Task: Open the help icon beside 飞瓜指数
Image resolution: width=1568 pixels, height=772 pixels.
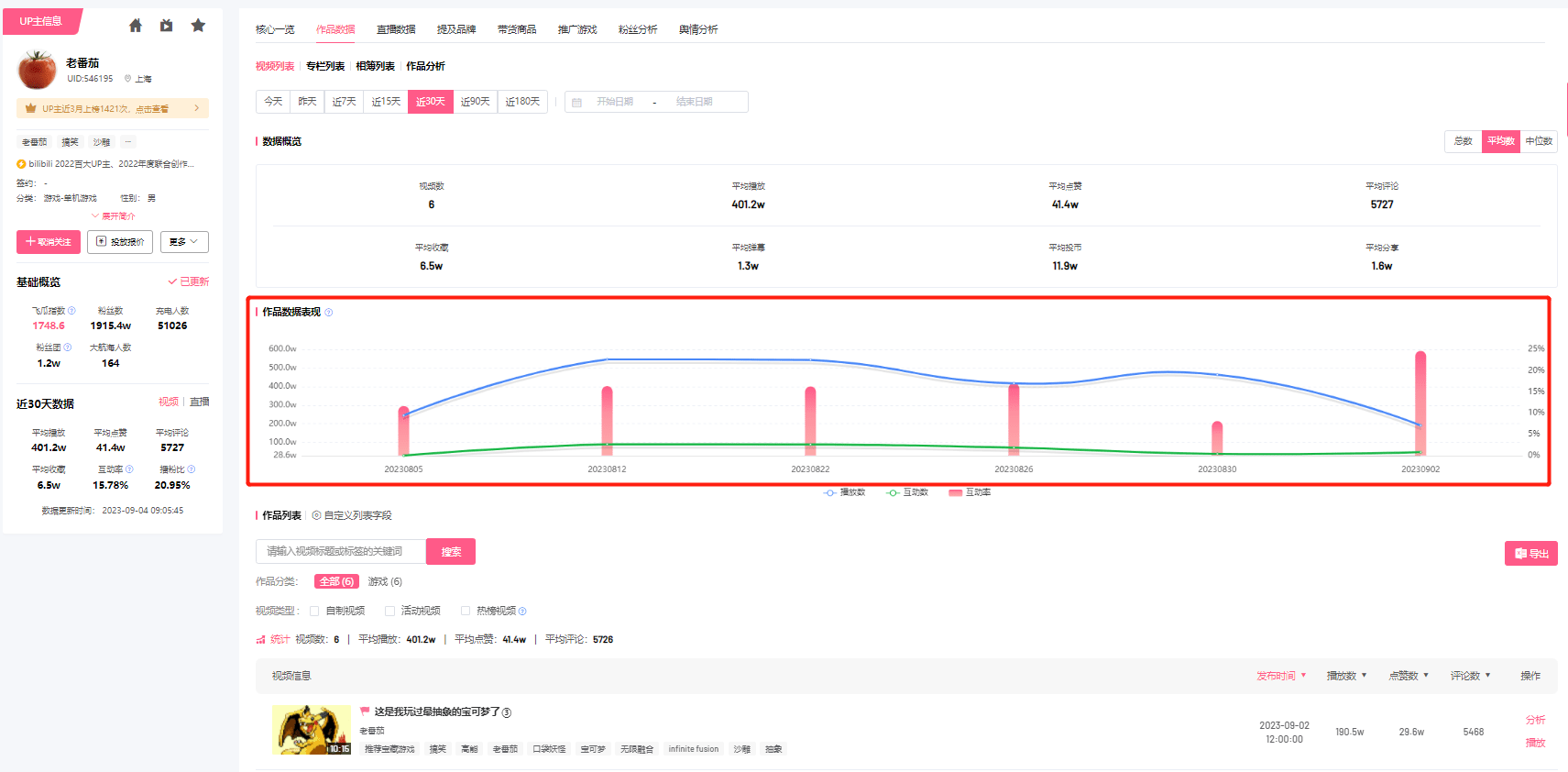Action: 71,311
